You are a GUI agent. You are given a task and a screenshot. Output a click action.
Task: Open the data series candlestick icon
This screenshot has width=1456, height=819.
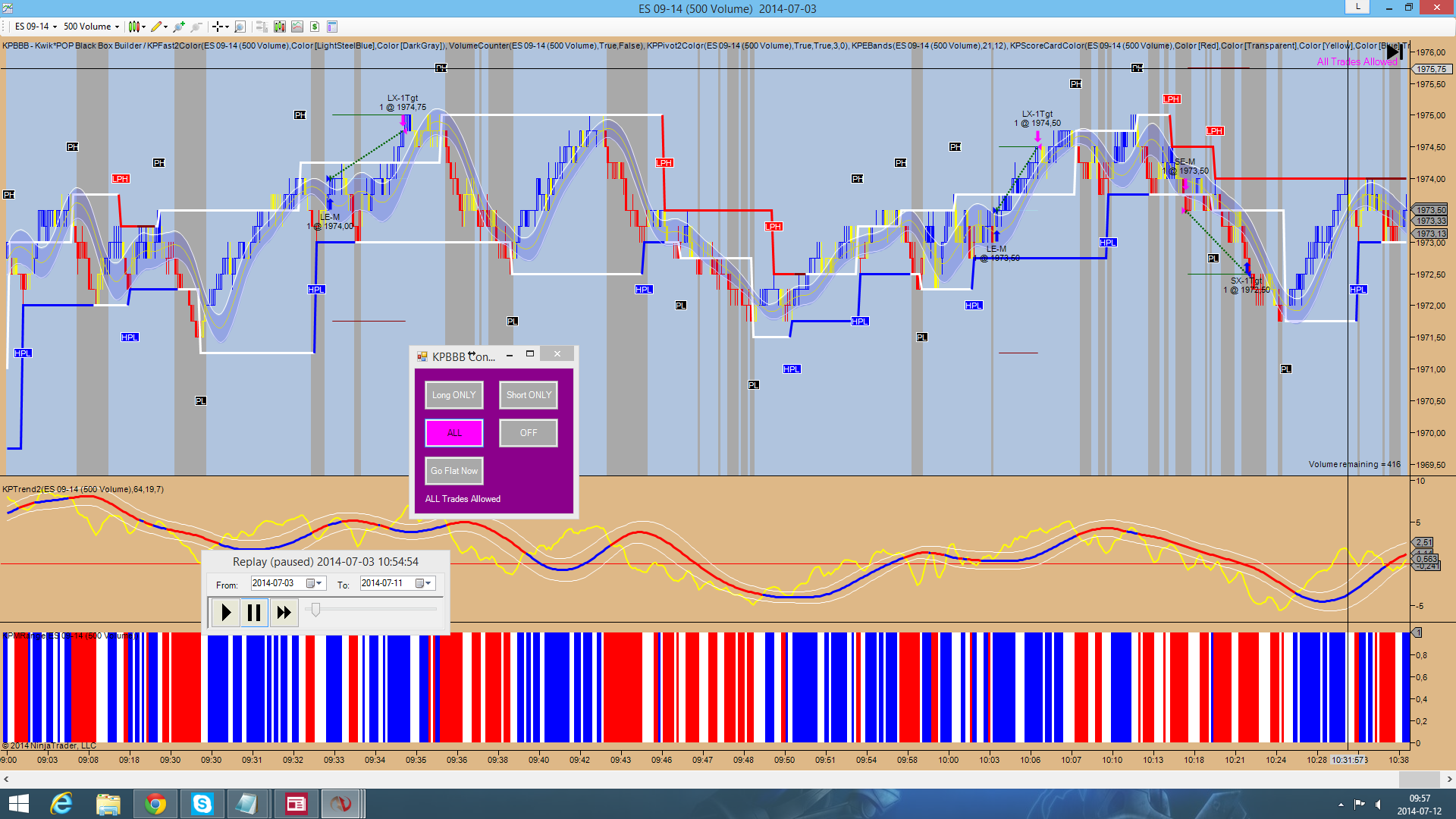tap(280, 27)
